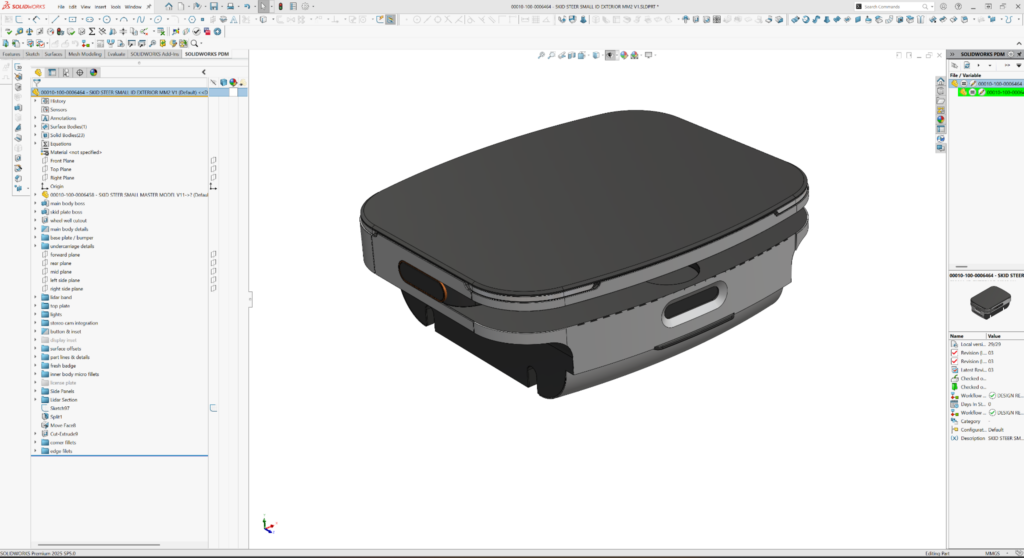Toggle the Right Plane display pane visibility icon
This screenshot has width=1024, height=558.
[213, 177]
